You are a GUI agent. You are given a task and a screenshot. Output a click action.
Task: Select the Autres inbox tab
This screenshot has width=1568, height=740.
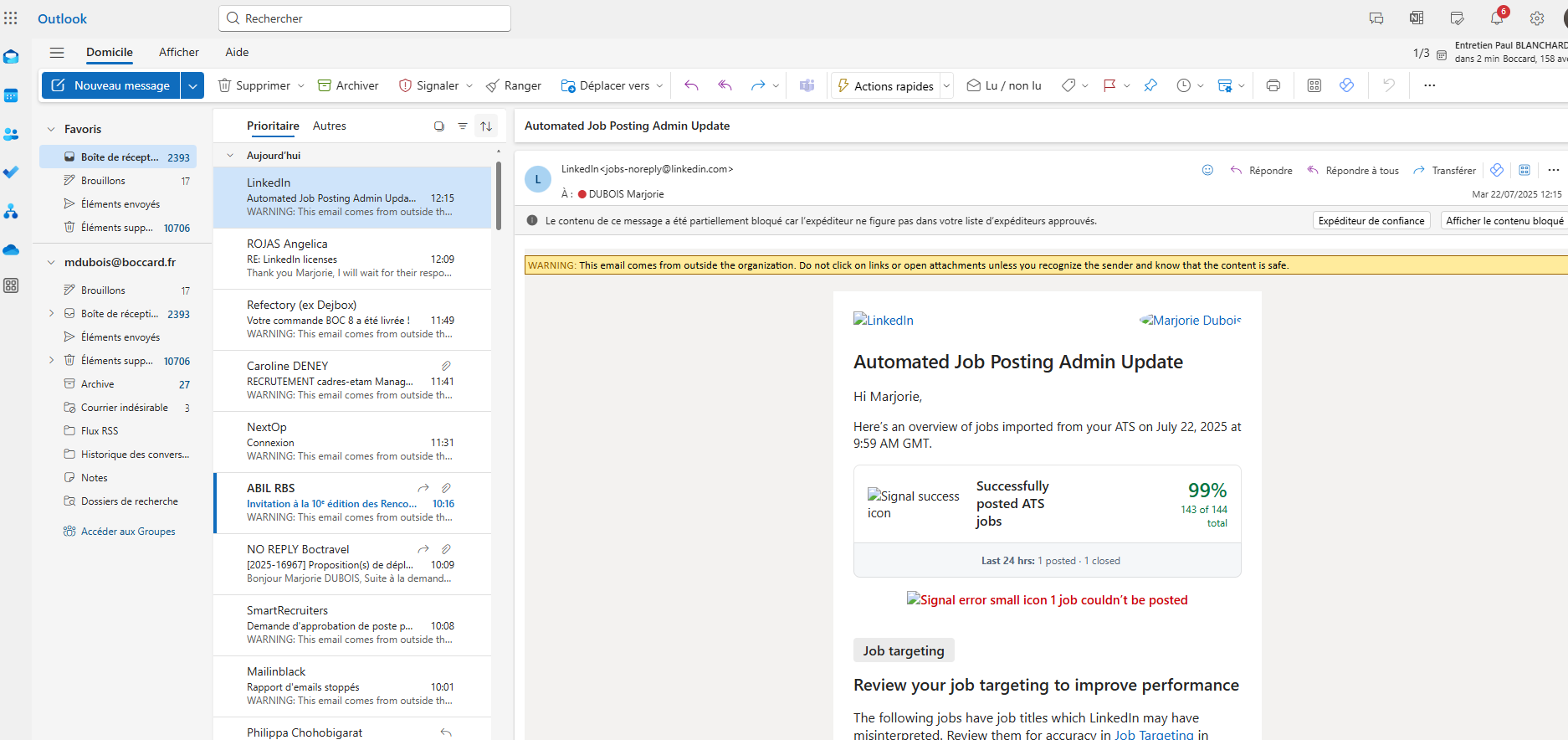click(x=330, y=126)
